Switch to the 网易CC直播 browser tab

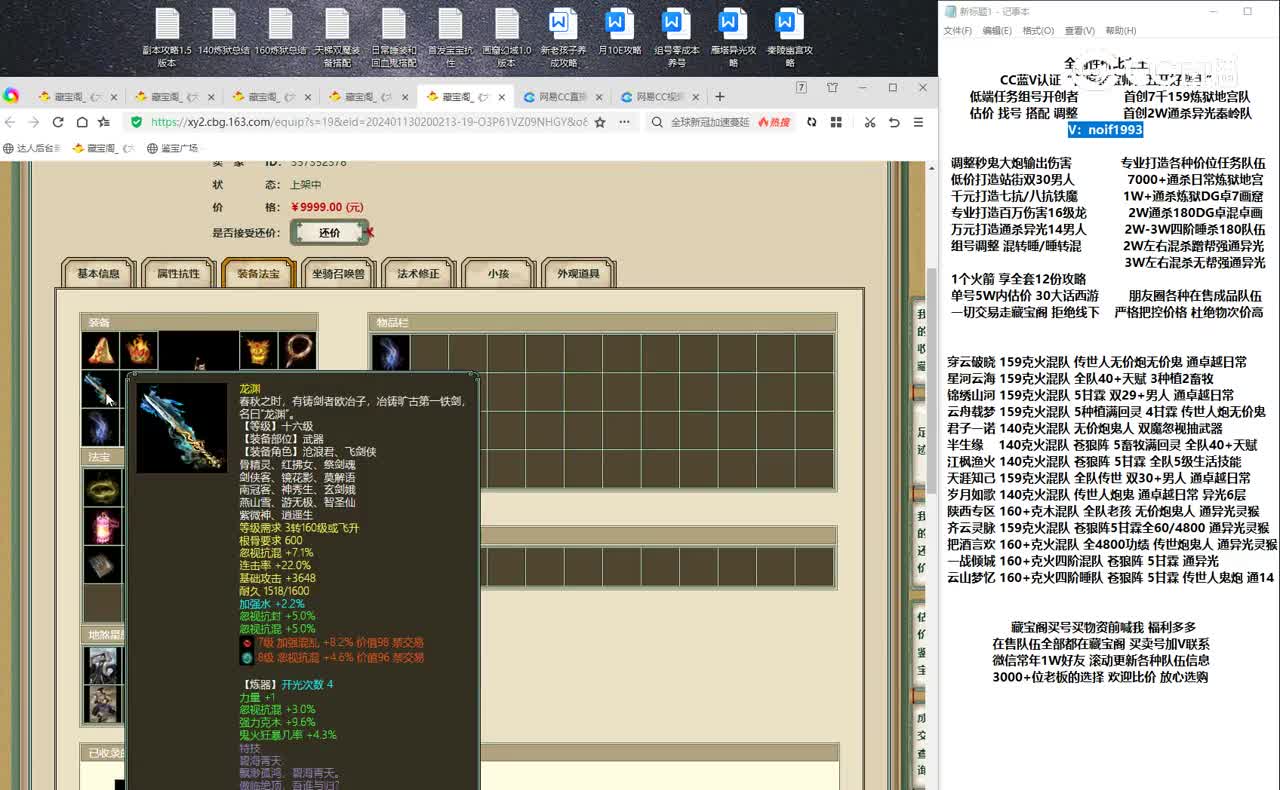click(562, 97)
